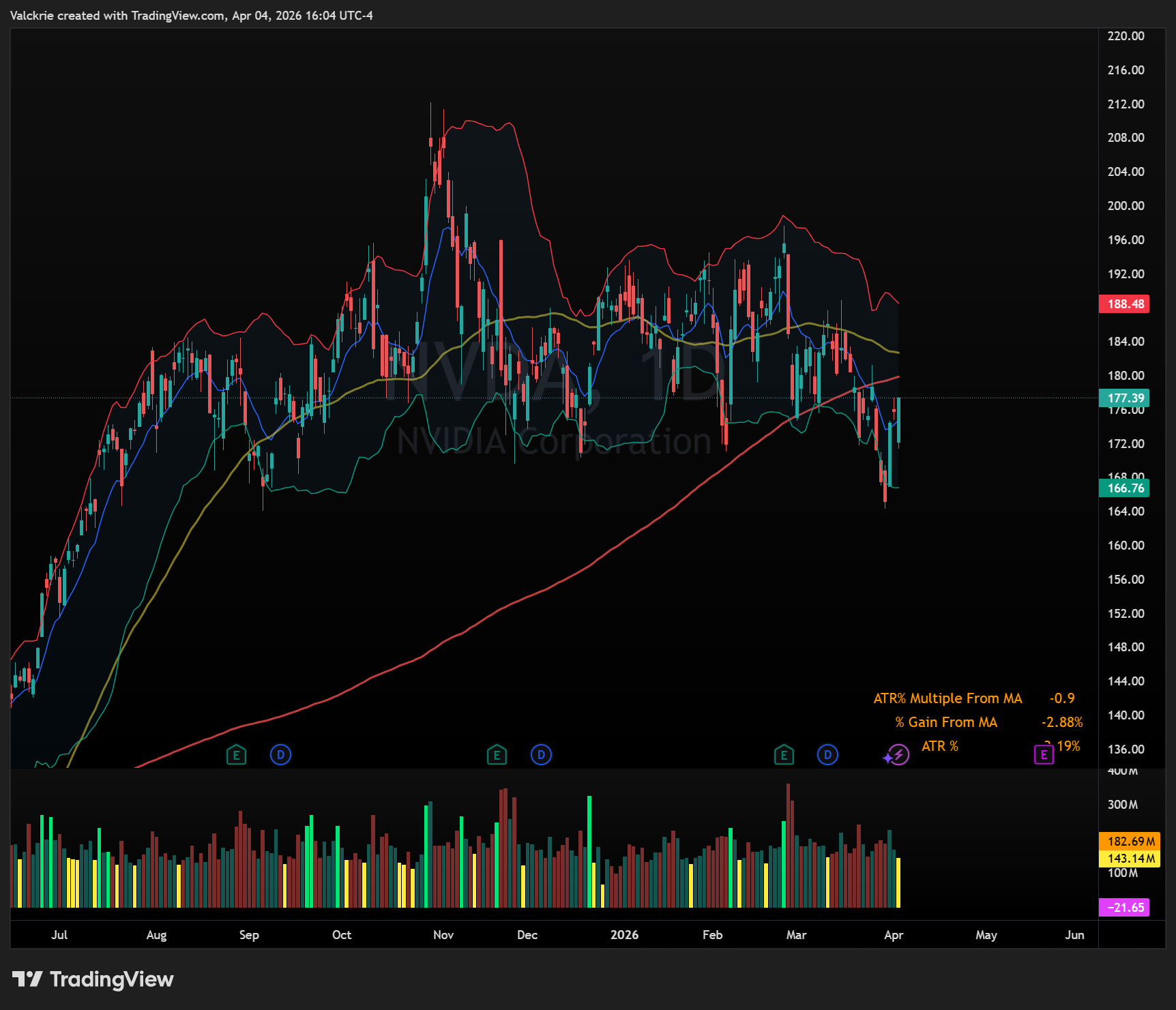This screenshot has height=1010, width=1176.
Task: Click the 152.00 price axis tick
Action: coord(1126,614)
